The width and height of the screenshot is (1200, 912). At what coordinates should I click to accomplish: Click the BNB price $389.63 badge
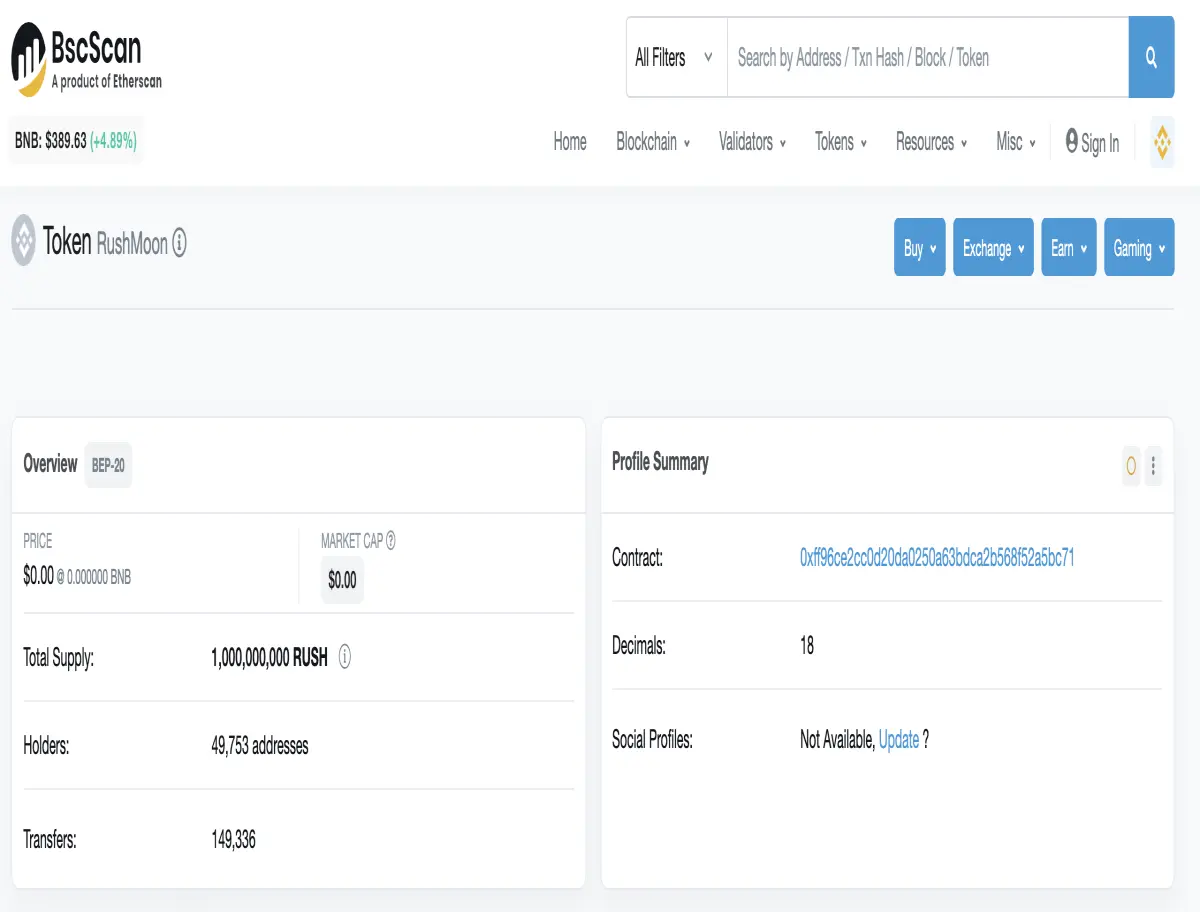[x=76, y=141]
